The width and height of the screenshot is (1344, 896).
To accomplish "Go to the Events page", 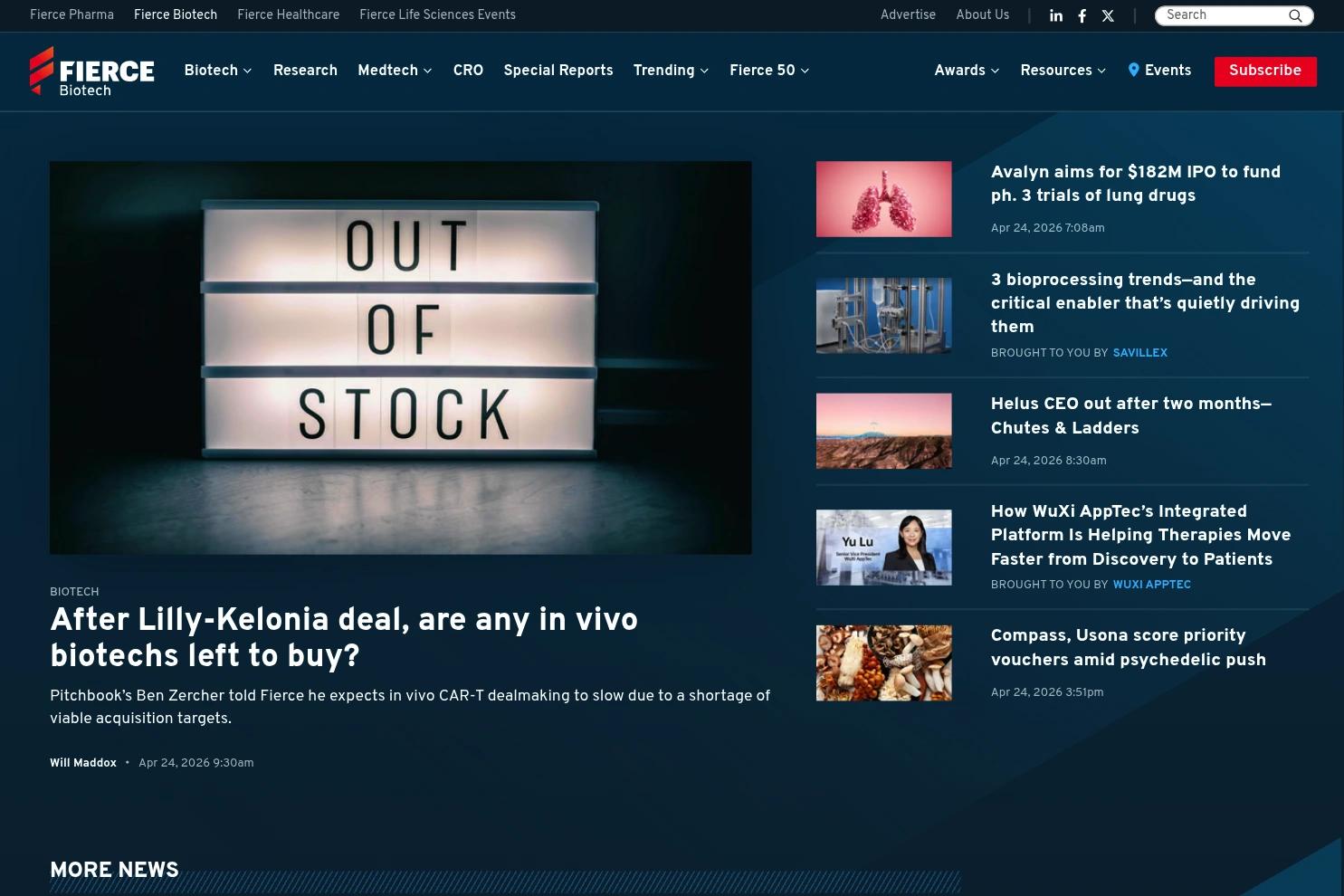I will pyautogui.click(x=1168, y=71).
